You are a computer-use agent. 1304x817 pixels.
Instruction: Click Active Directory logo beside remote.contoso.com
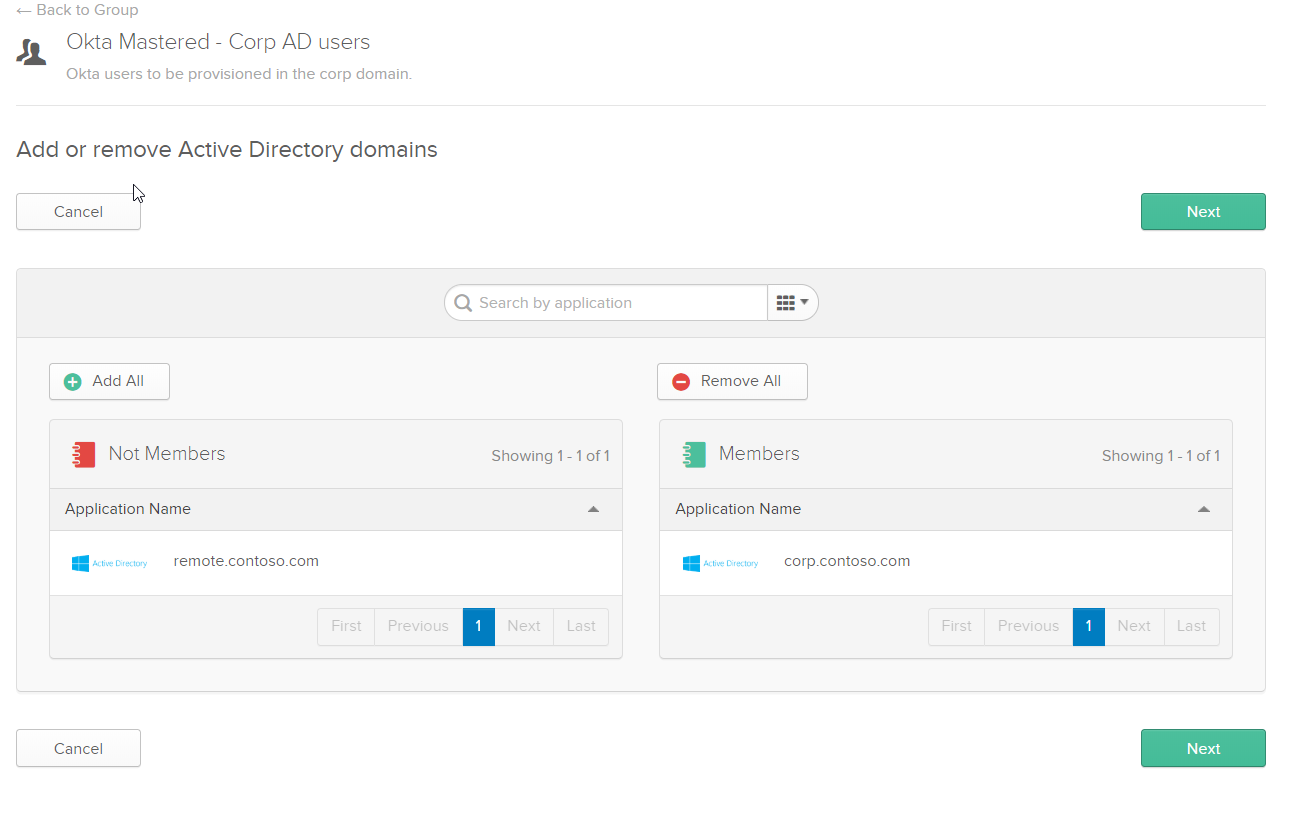tap(109, 563)
